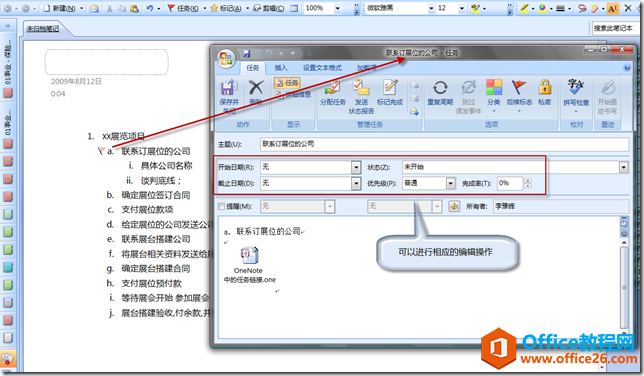The width and height of the screenshot is (644, 376).
Task: Click the help icon in task window ribbon
Action: 627,68
